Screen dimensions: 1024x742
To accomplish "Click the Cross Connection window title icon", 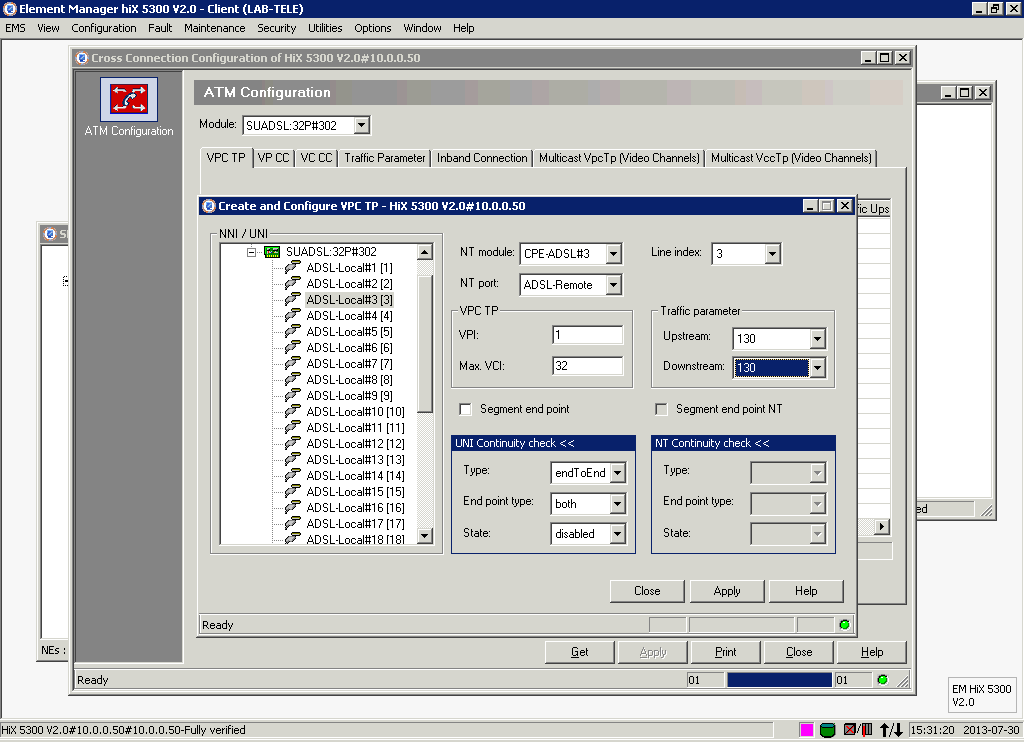I will 82,57.
